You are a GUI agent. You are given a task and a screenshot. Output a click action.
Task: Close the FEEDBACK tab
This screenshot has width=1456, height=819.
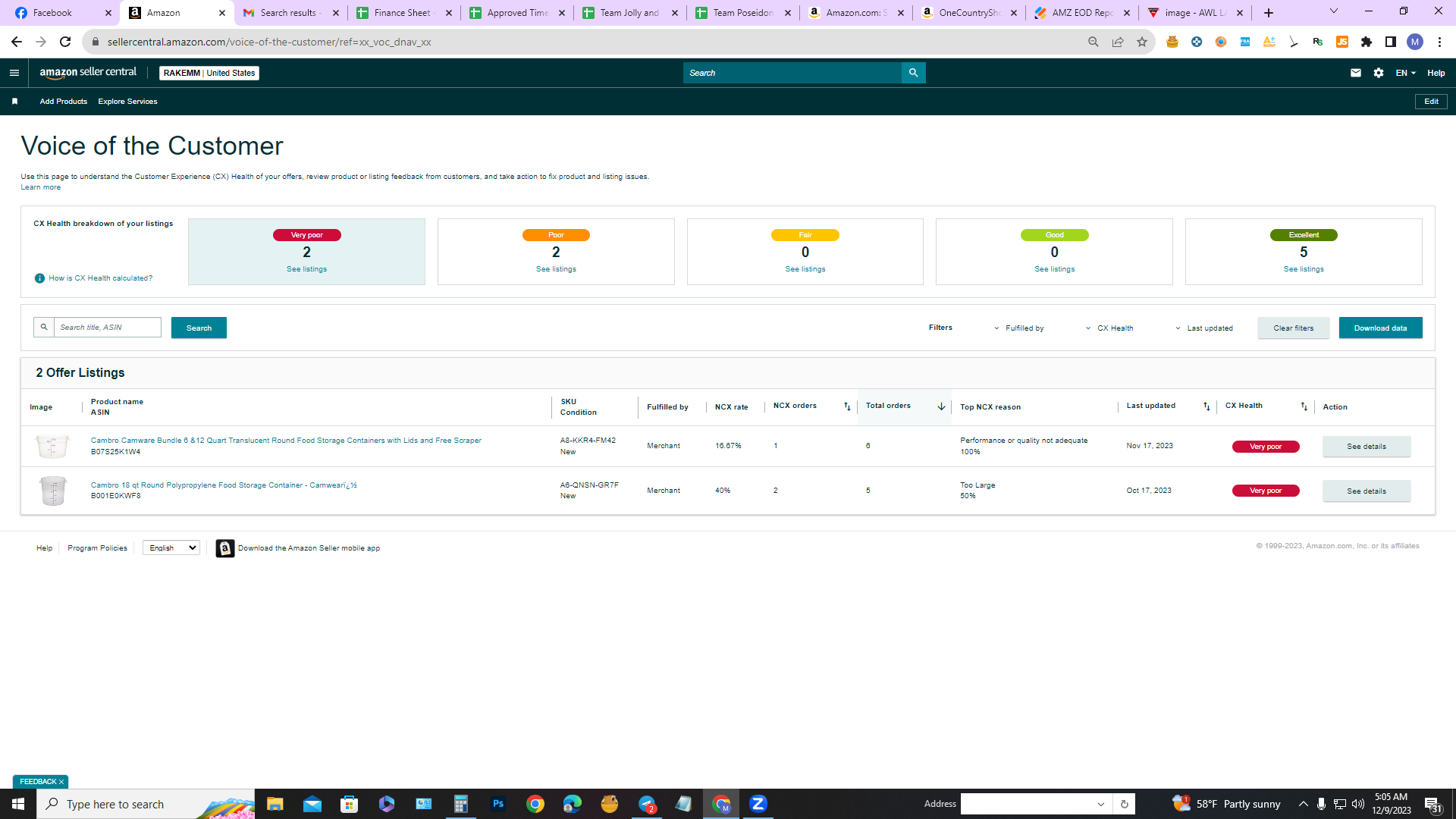[61, 782]
